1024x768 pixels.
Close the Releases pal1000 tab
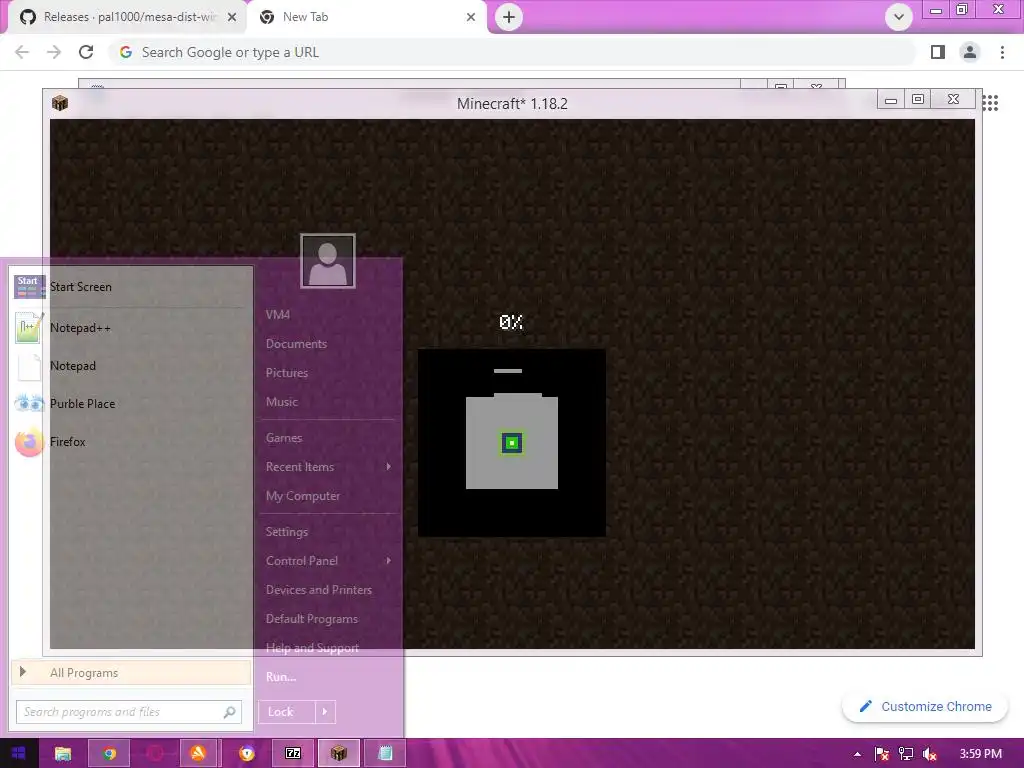(232, 17)
